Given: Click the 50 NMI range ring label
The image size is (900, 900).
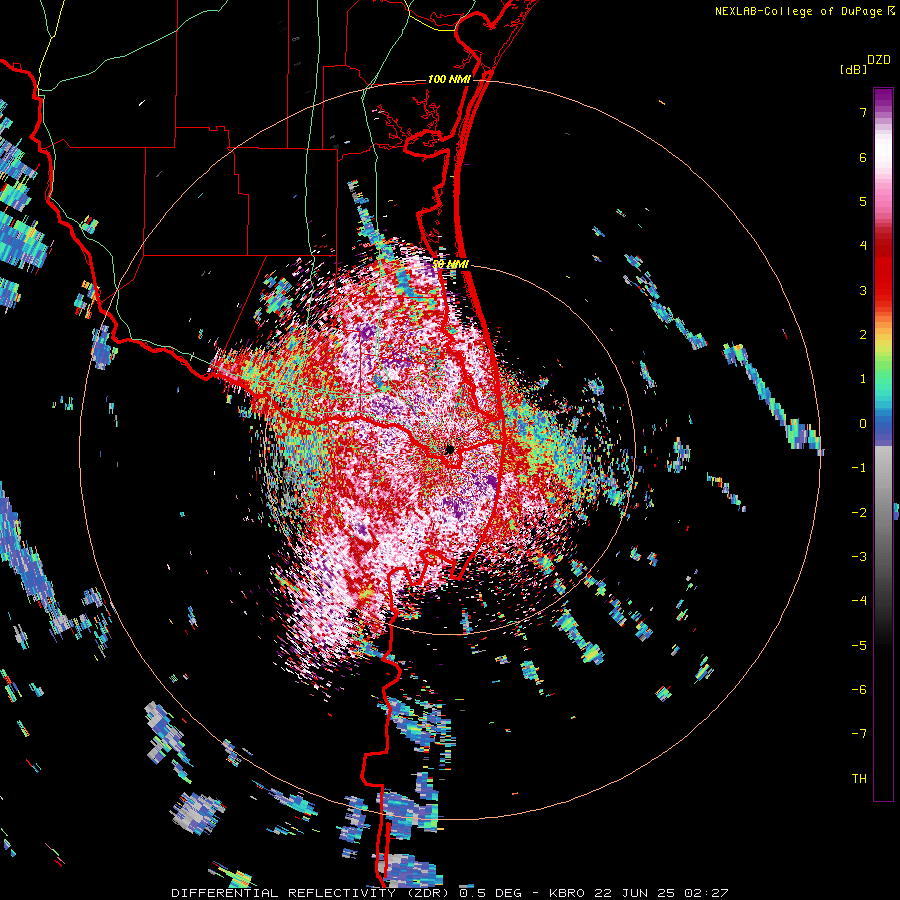Looking at the screenshot, I should pos(451,264).
